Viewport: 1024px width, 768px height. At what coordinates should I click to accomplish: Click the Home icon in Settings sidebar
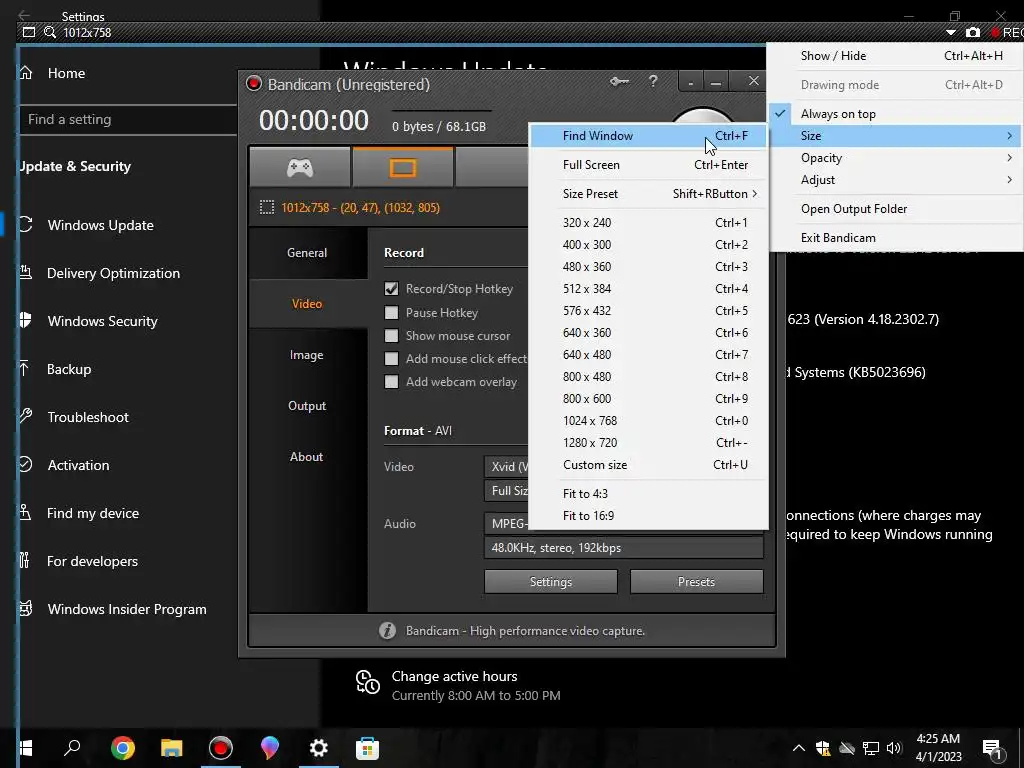[25, 72]
